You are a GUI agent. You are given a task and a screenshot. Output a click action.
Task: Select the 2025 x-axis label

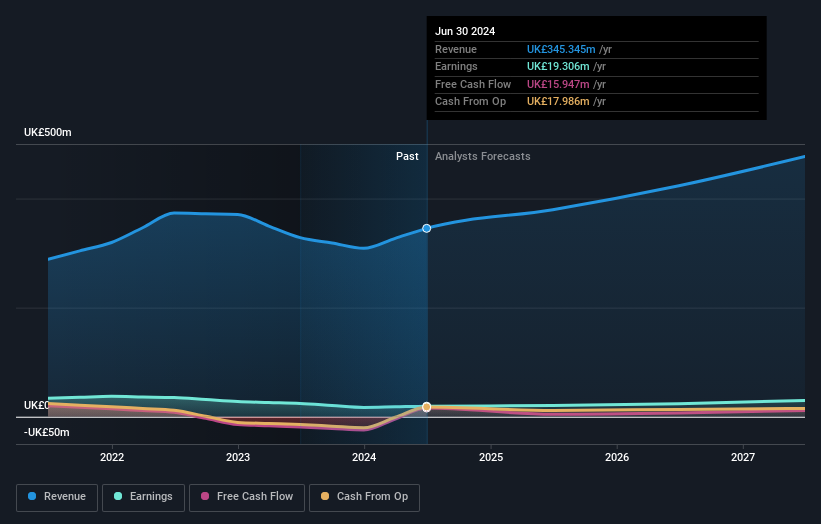tap(491, 457)
